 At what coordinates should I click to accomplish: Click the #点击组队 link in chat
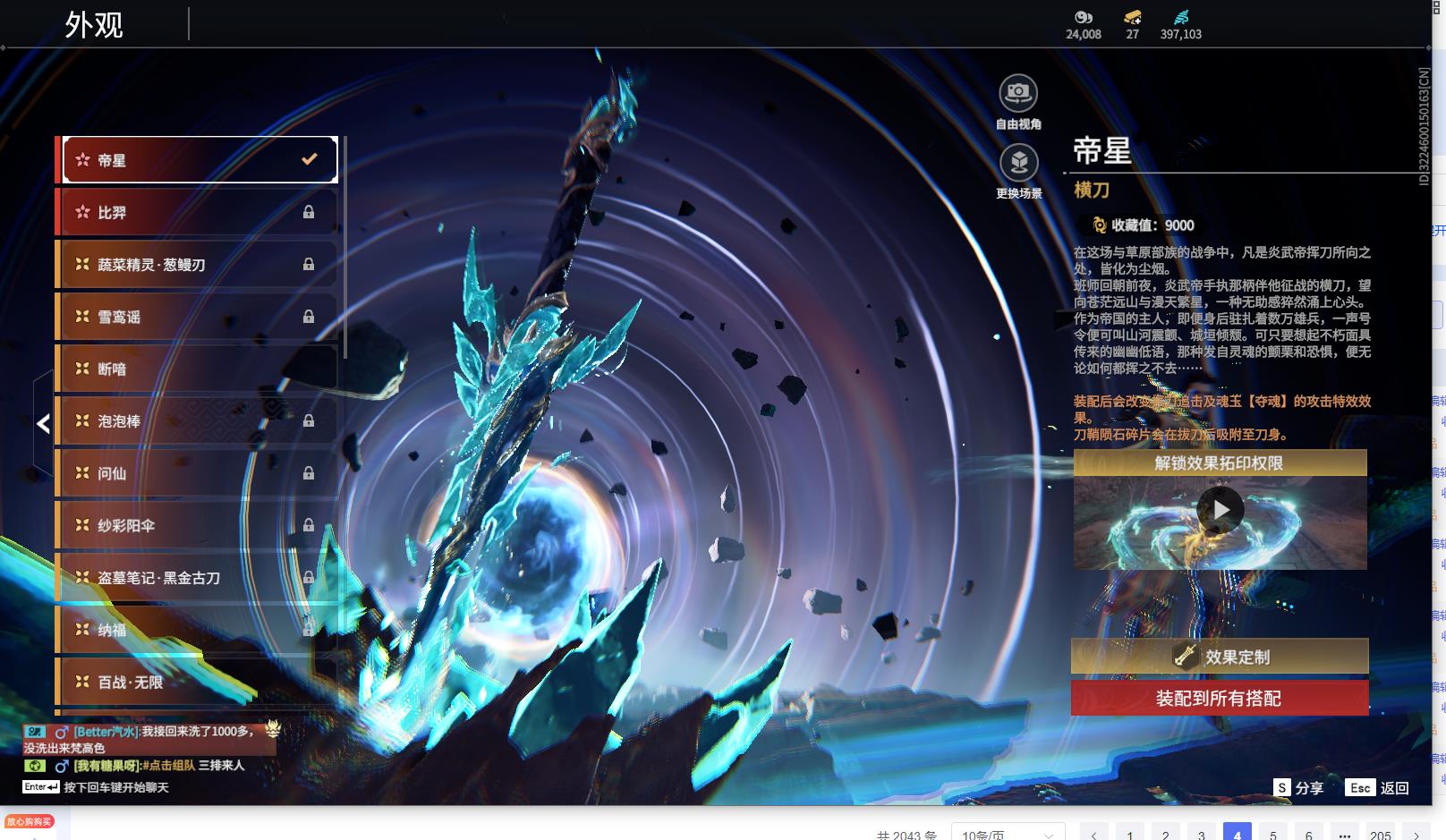pyautogui.click(x=168, y=766)
